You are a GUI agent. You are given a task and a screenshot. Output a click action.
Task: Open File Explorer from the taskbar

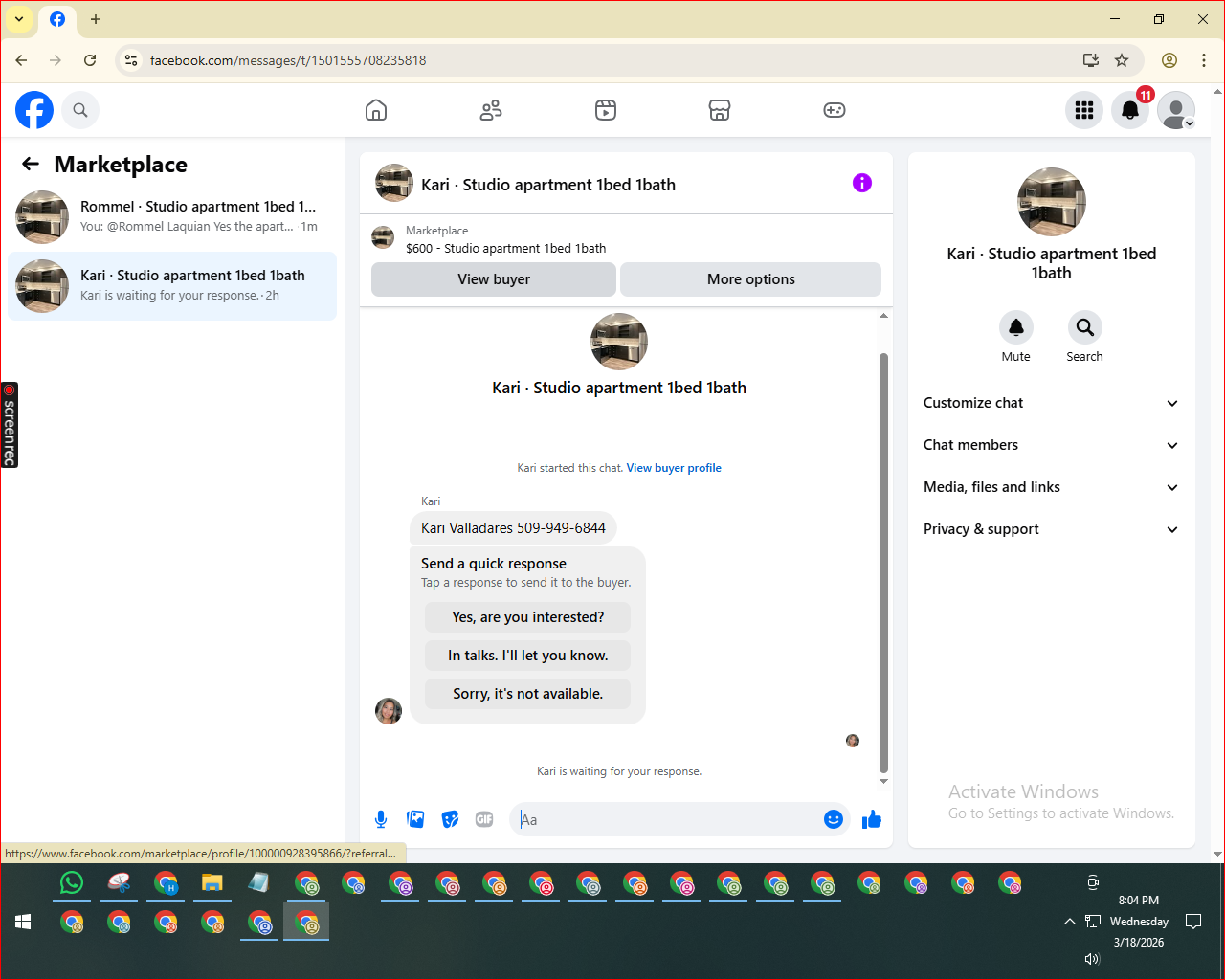[x=212, y=882]
